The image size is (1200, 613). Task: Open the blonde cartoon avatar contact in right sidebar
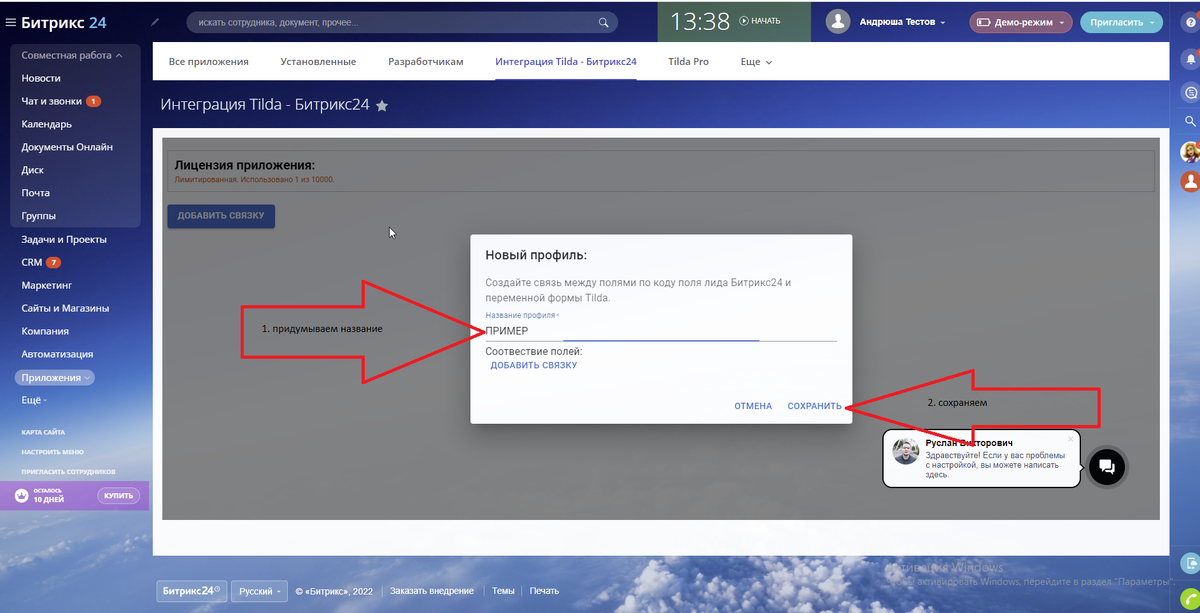(1190, 152)
